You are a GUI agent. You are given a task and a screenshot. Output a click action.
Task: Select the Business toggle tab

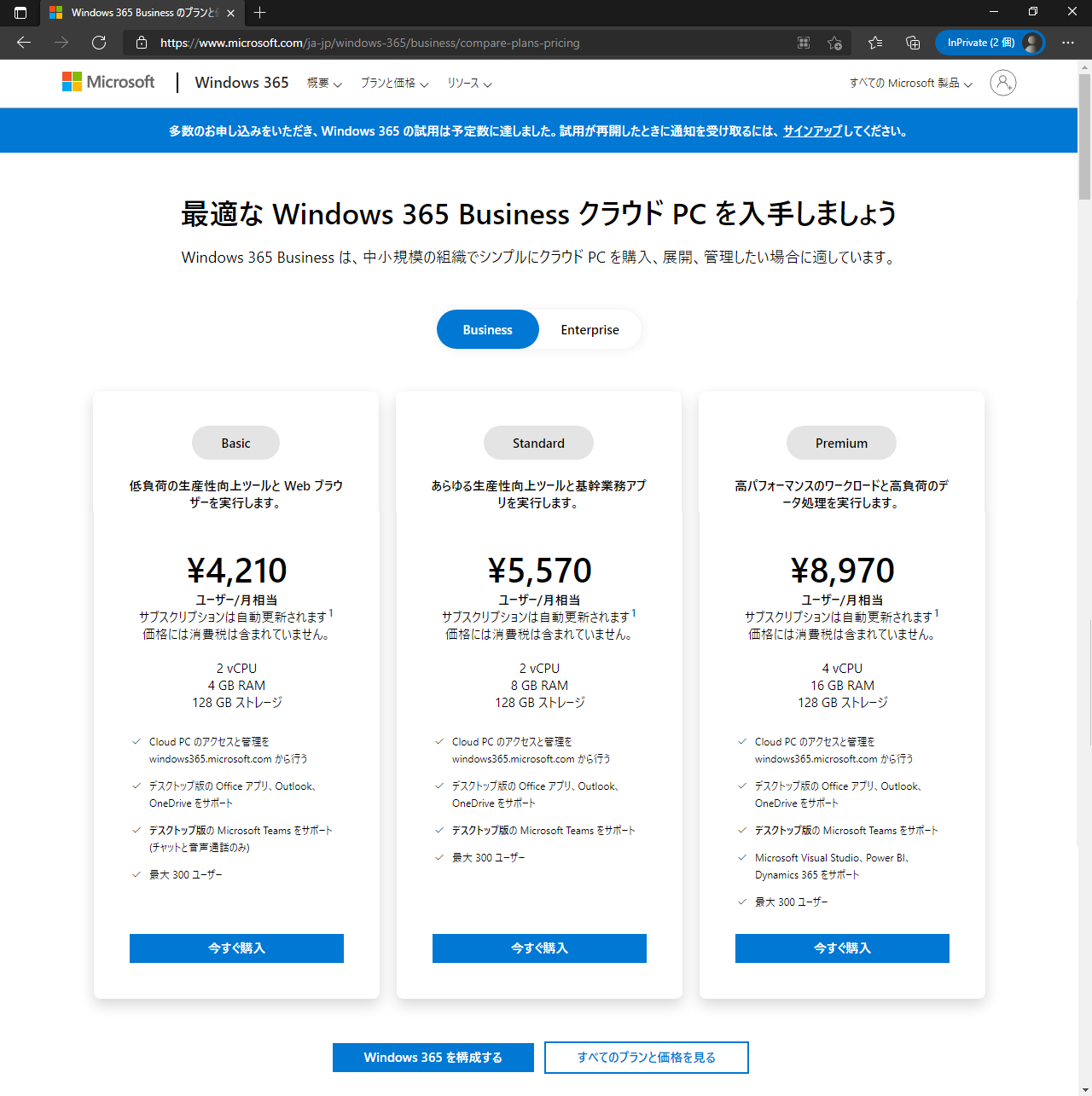pos(488,330)
